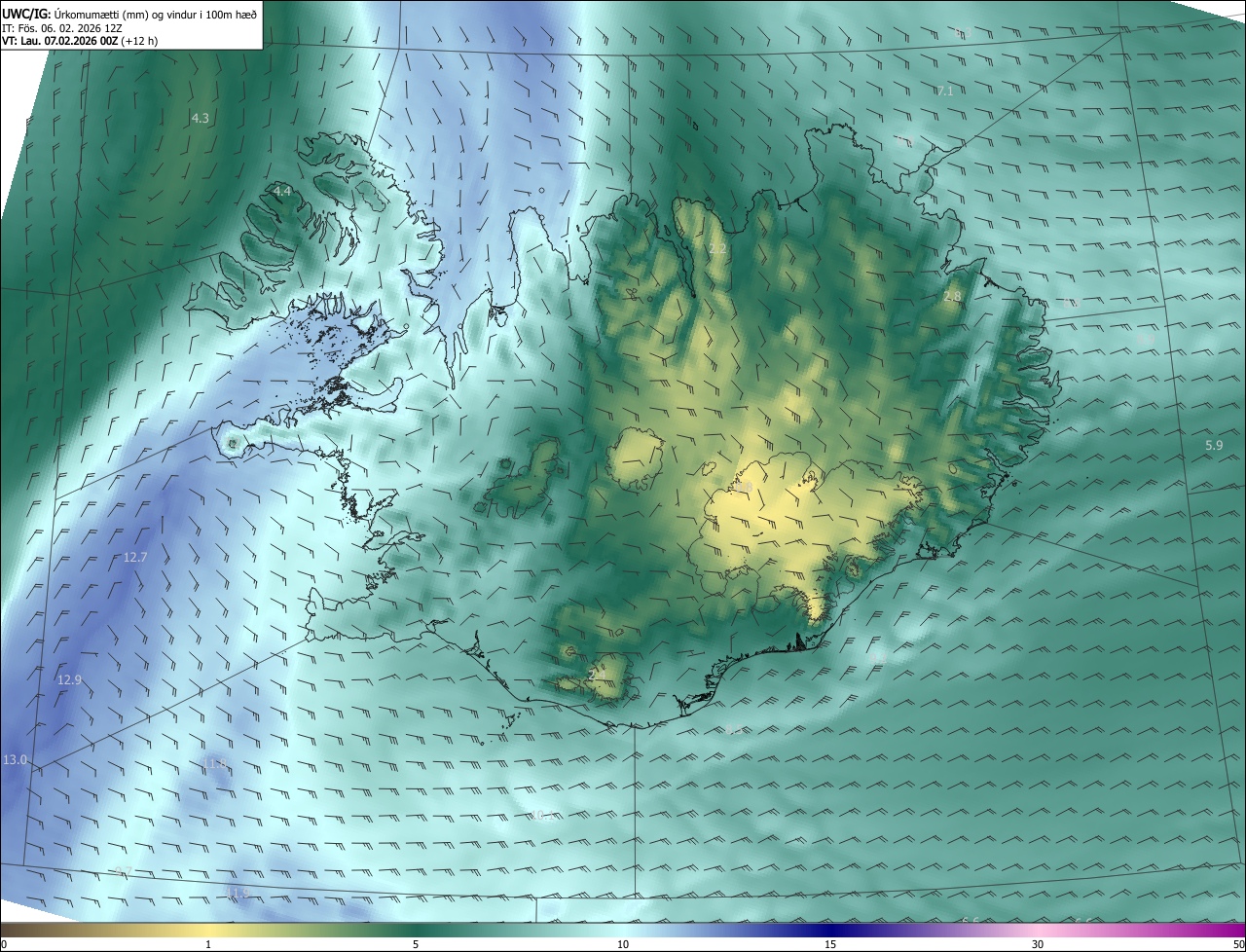1246x952 pixels.
Task: Click the valid time line 'VT: Lau. 07.02.2026 00Z'
Action: coord(60,42)
